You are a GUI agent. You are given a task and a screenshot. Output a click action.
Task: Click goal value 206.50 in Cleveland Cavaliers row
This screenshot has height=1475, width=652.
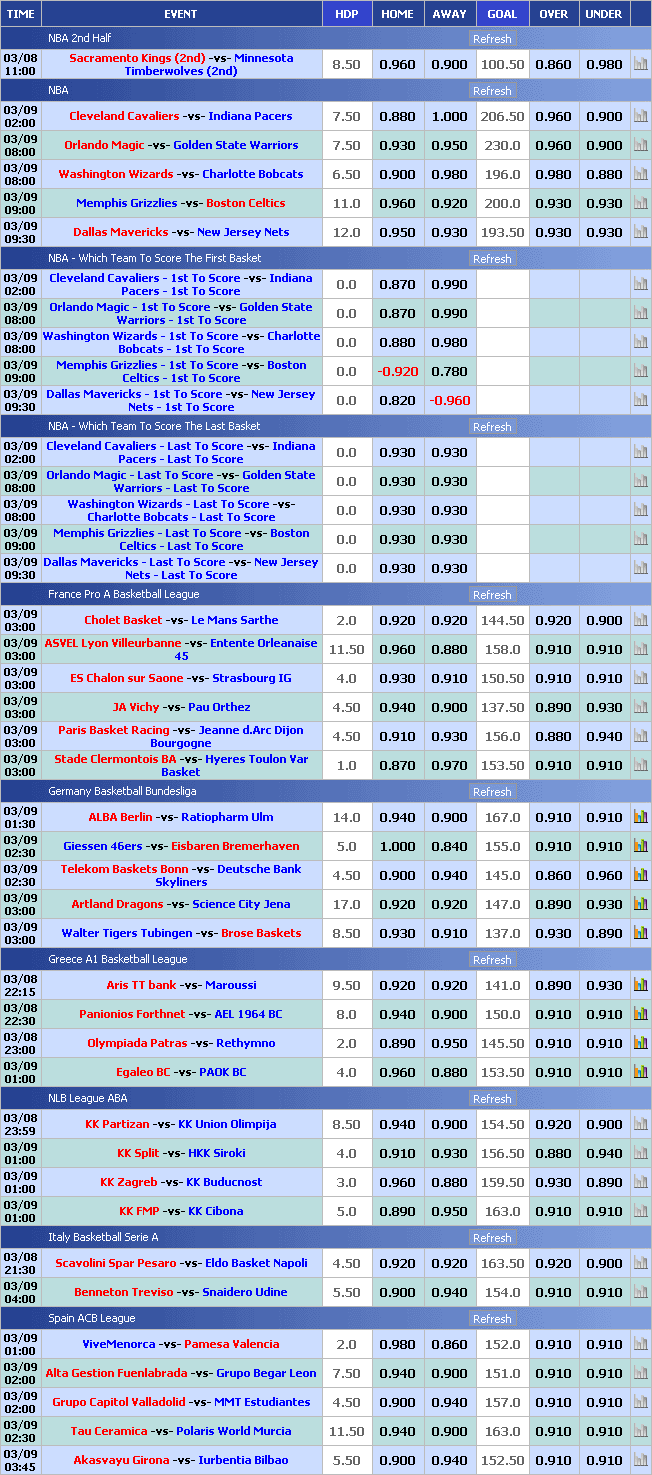(502, 116)
